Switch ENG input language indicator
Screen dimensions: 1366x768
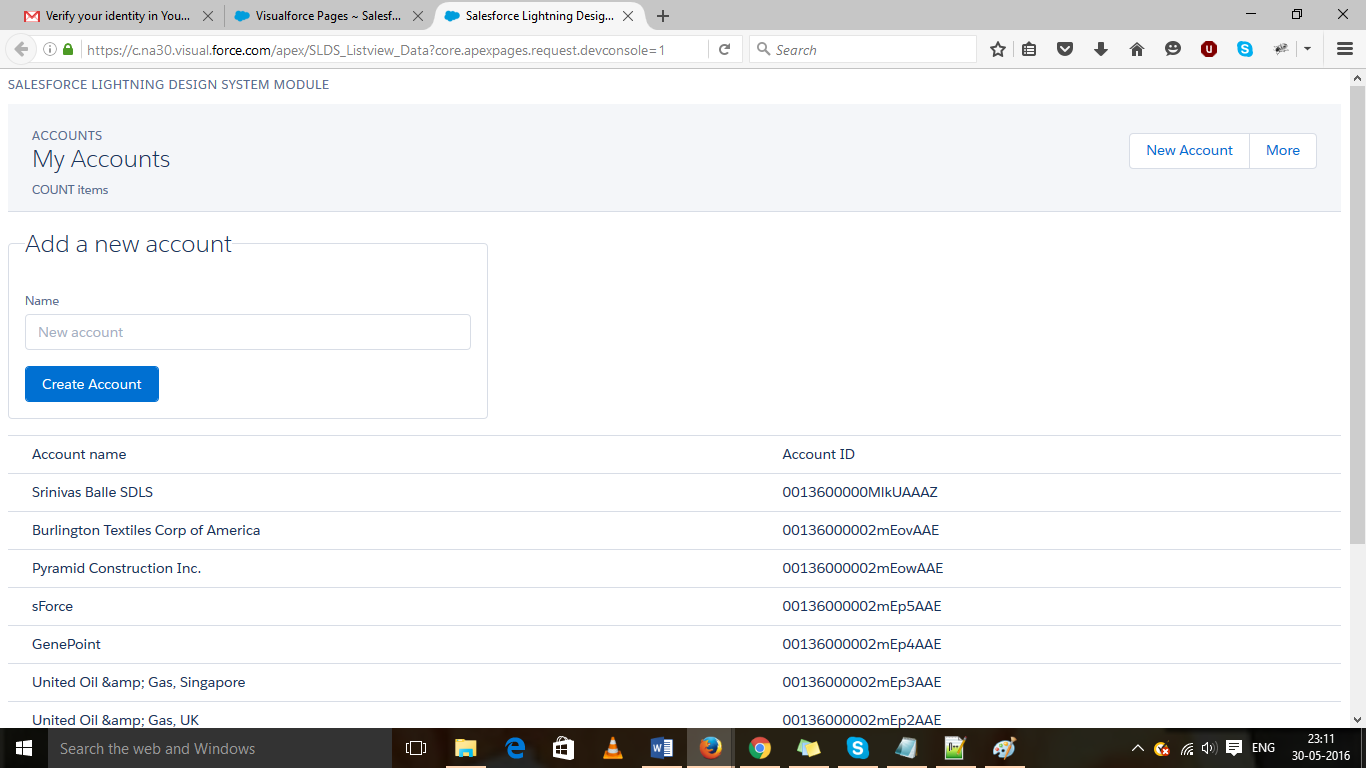click(1263, 748)
